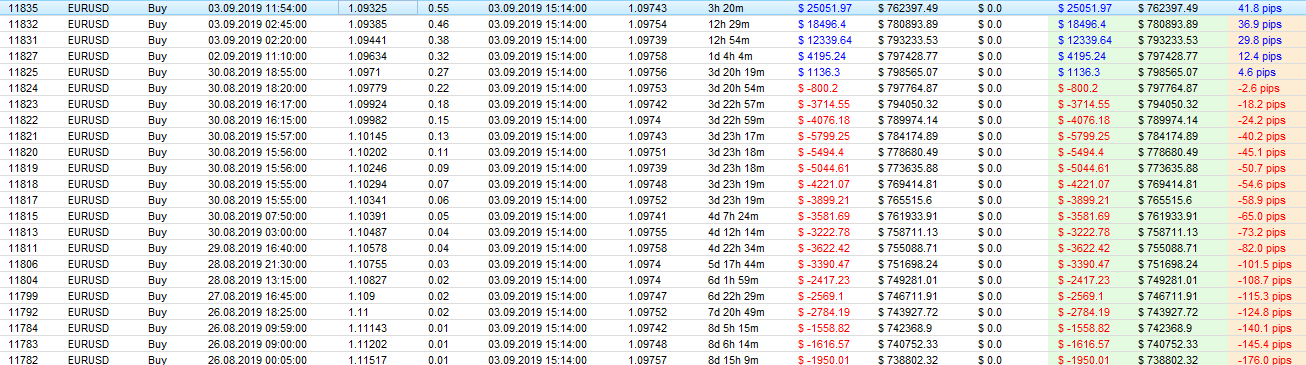Image resolution: width=1306 pixels, height=365 pixels.
Task: Click open time 02.09.2019 11:10:00
Action: click(250, 56)
